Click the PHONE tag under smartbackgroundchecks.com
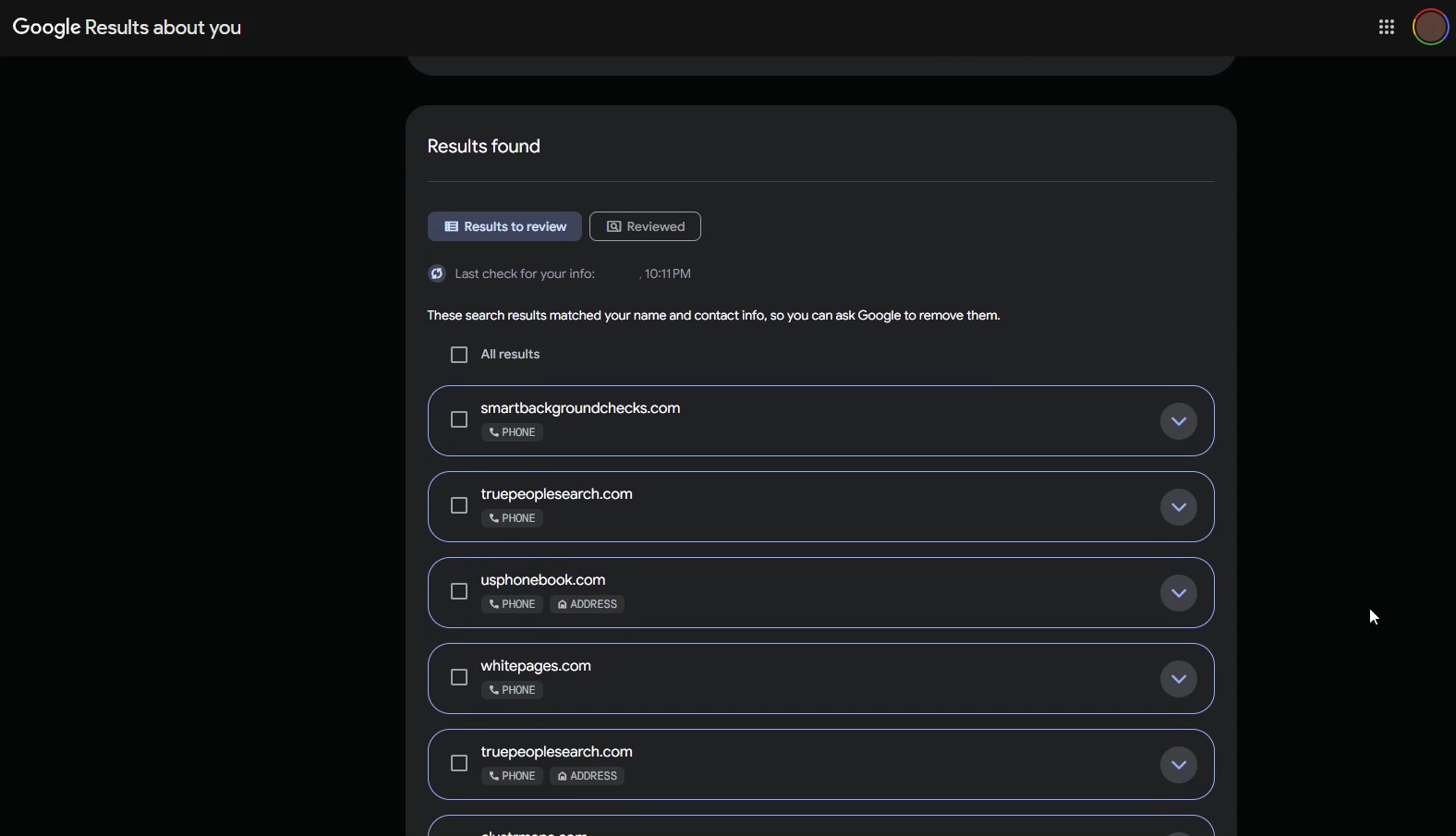1456x836 pixels. (x=512, y=432)
